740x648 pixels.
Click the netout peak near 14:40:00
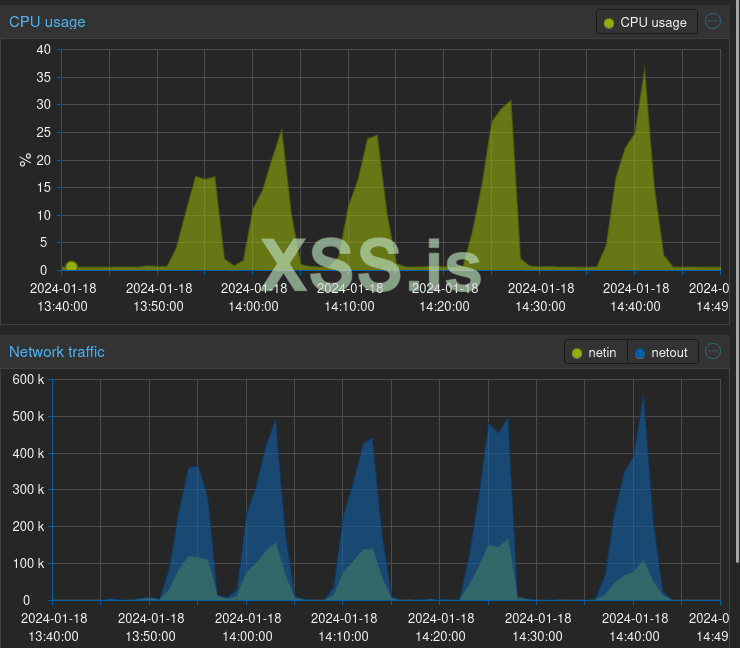(644, 393)
